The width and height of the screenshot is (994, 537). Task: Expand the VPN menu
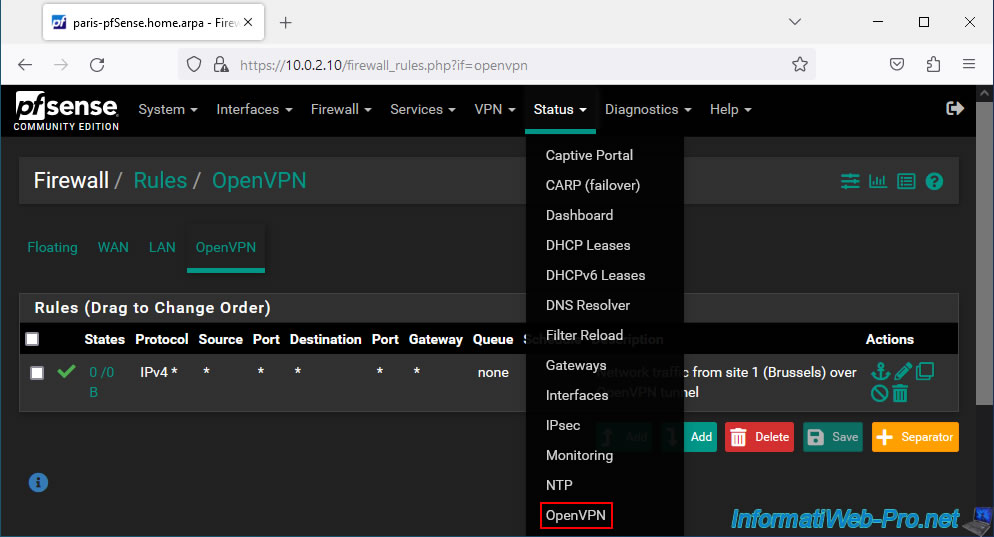pyautogui.click(x=495, y=109)
